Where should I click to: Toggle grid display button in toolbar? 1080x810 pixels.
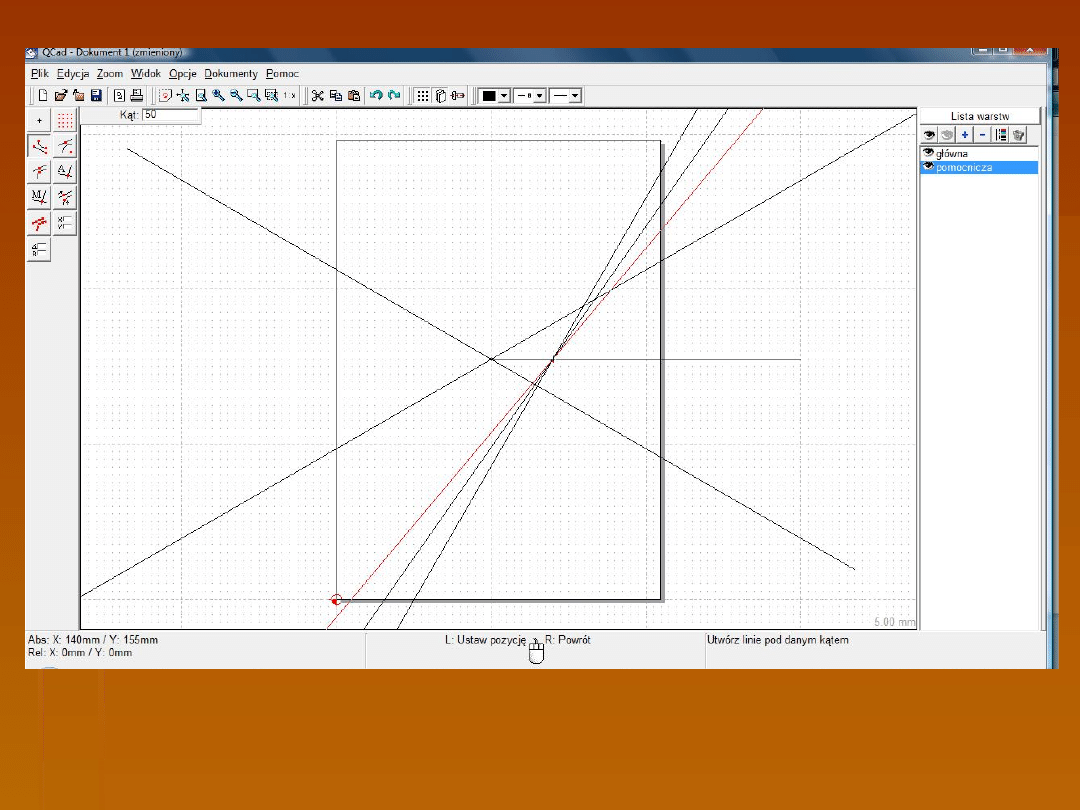423,96
